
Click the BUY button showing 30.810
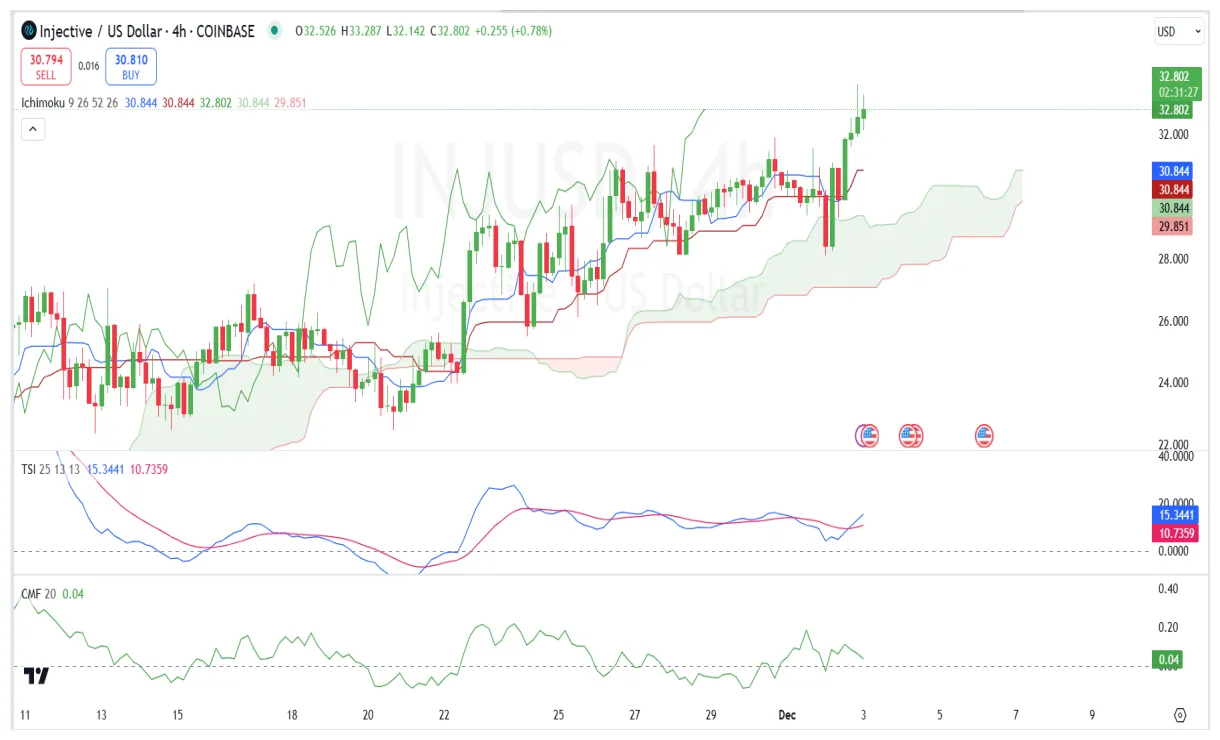[129, 65]
